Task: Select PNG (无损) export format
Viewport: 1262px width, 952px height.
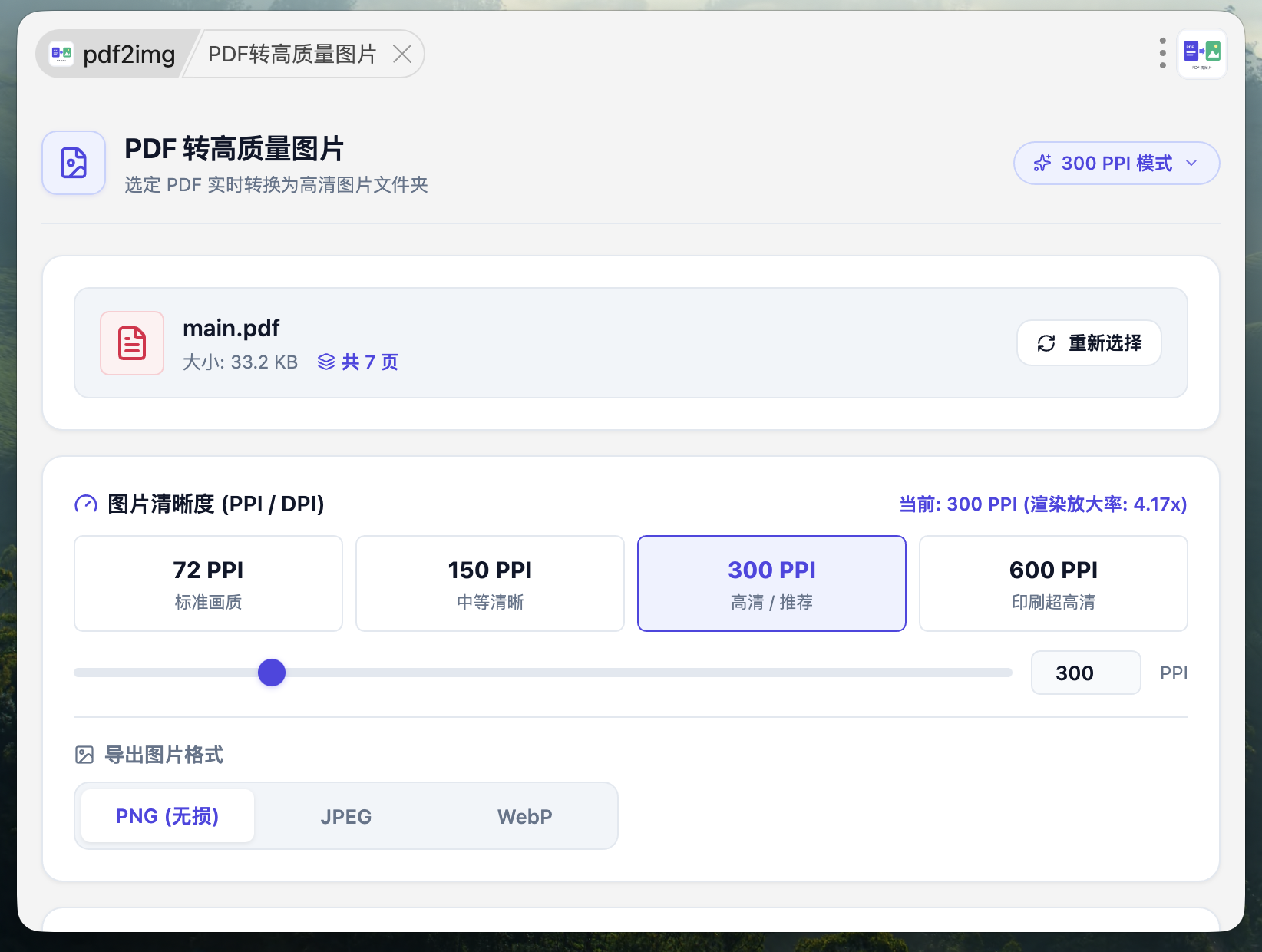Action: (x=167, y=816)
